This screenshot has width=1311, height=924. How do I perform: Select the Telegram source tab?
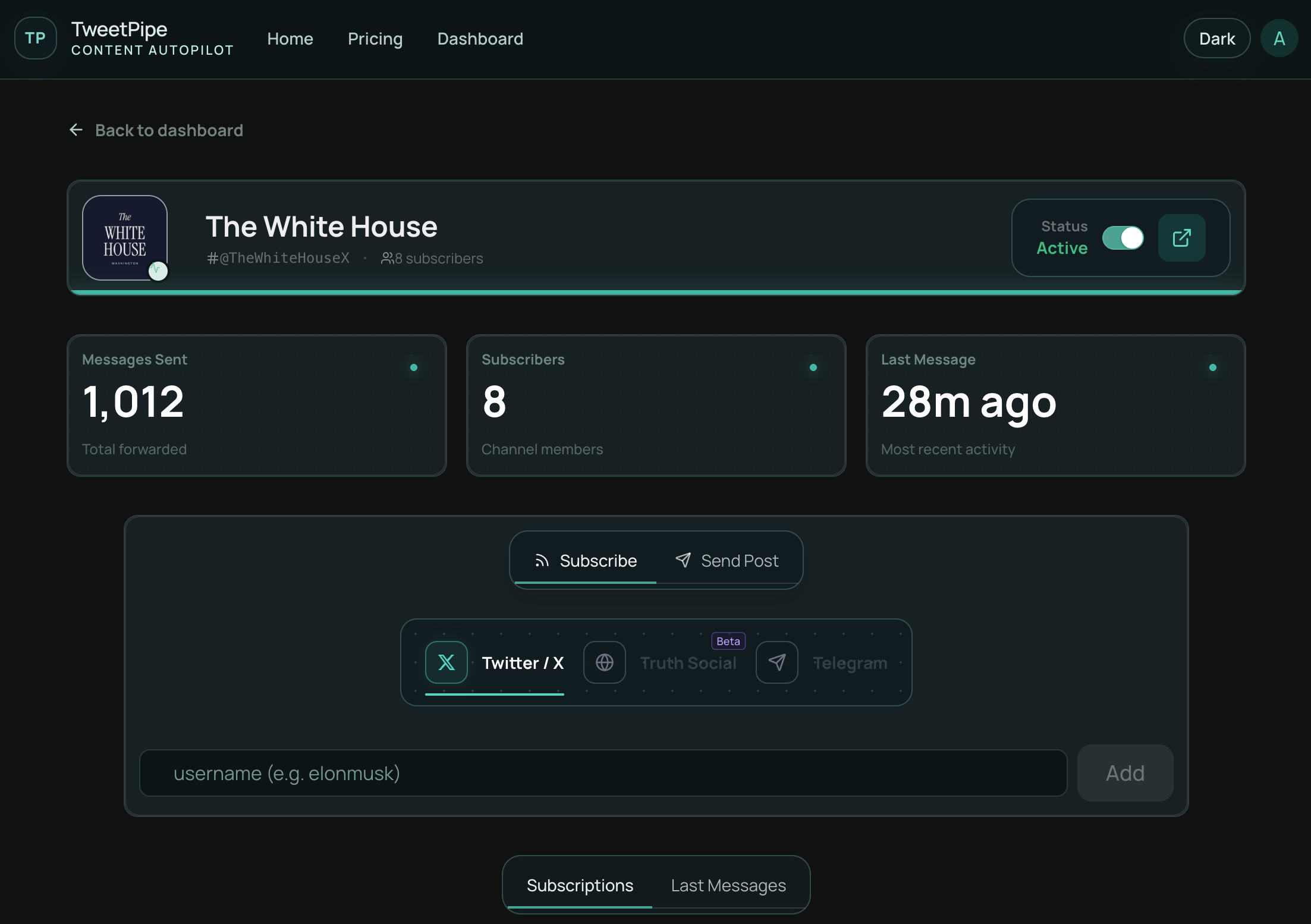(x=822, y=662)
